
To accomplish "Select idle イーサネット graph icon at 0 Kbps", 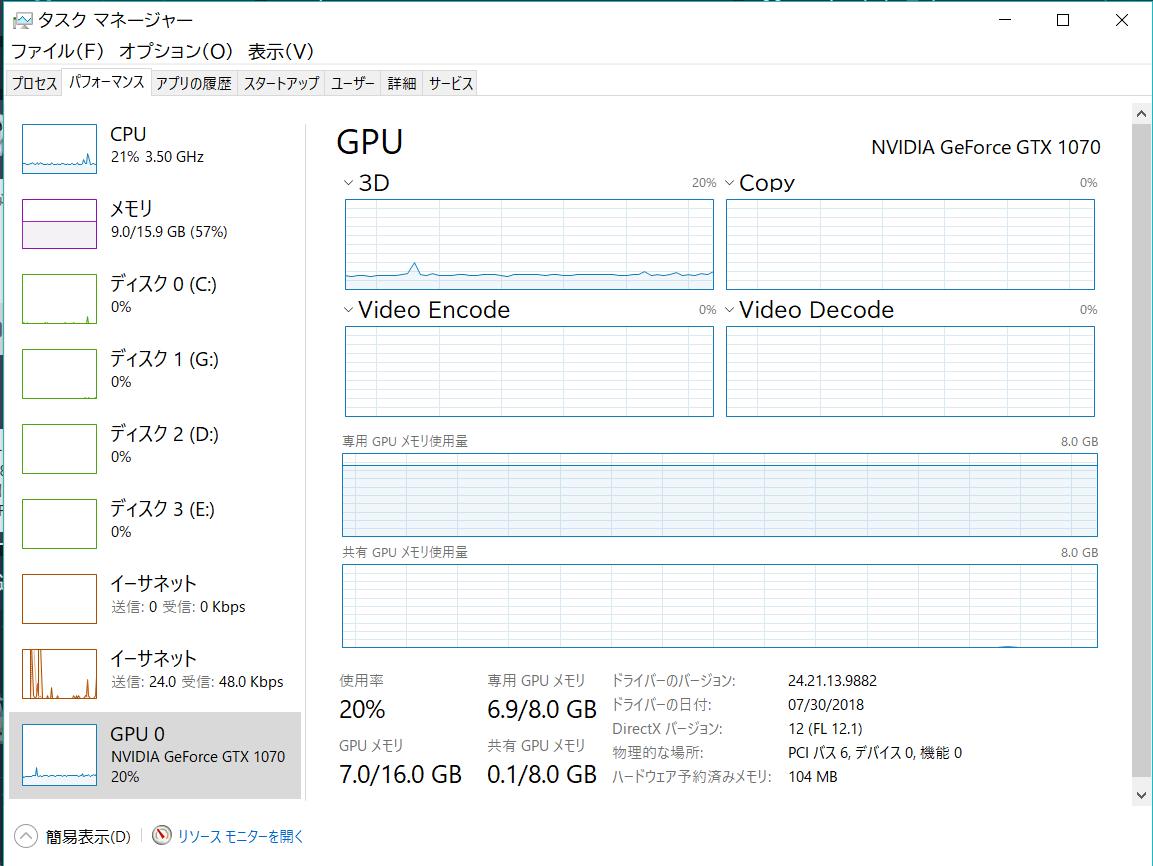I will [x=59, y=599].
